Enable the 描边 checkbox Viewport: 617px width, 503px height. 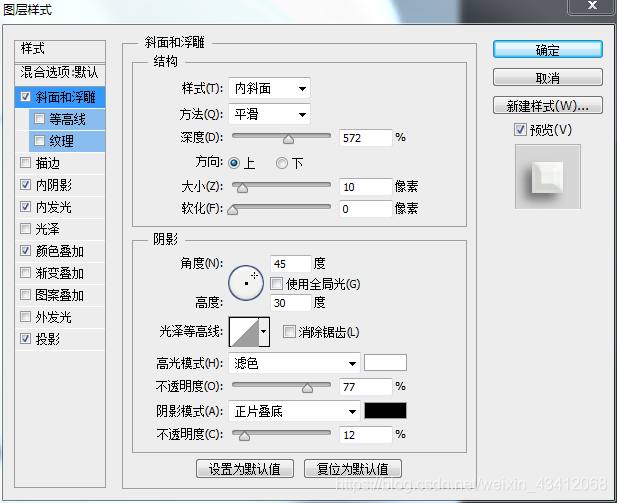(x=26, y=163)
